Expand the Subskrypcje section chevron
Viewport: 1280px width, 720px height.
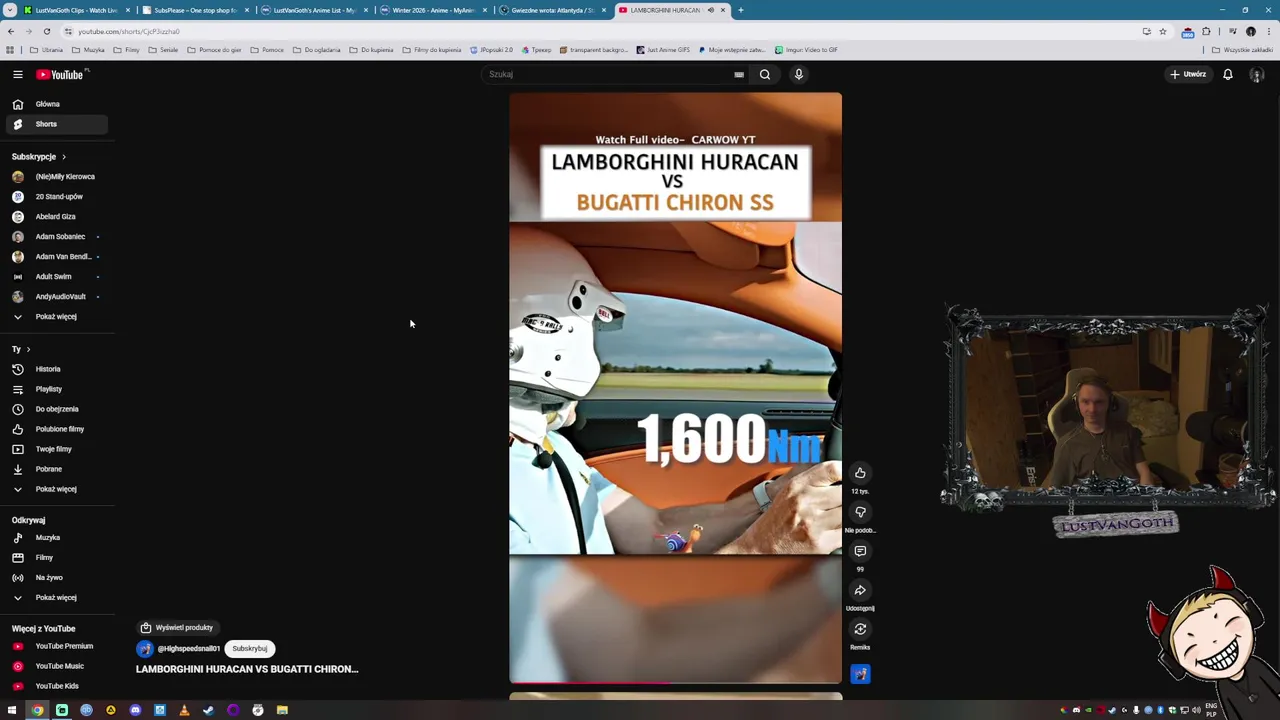(64, 157)
